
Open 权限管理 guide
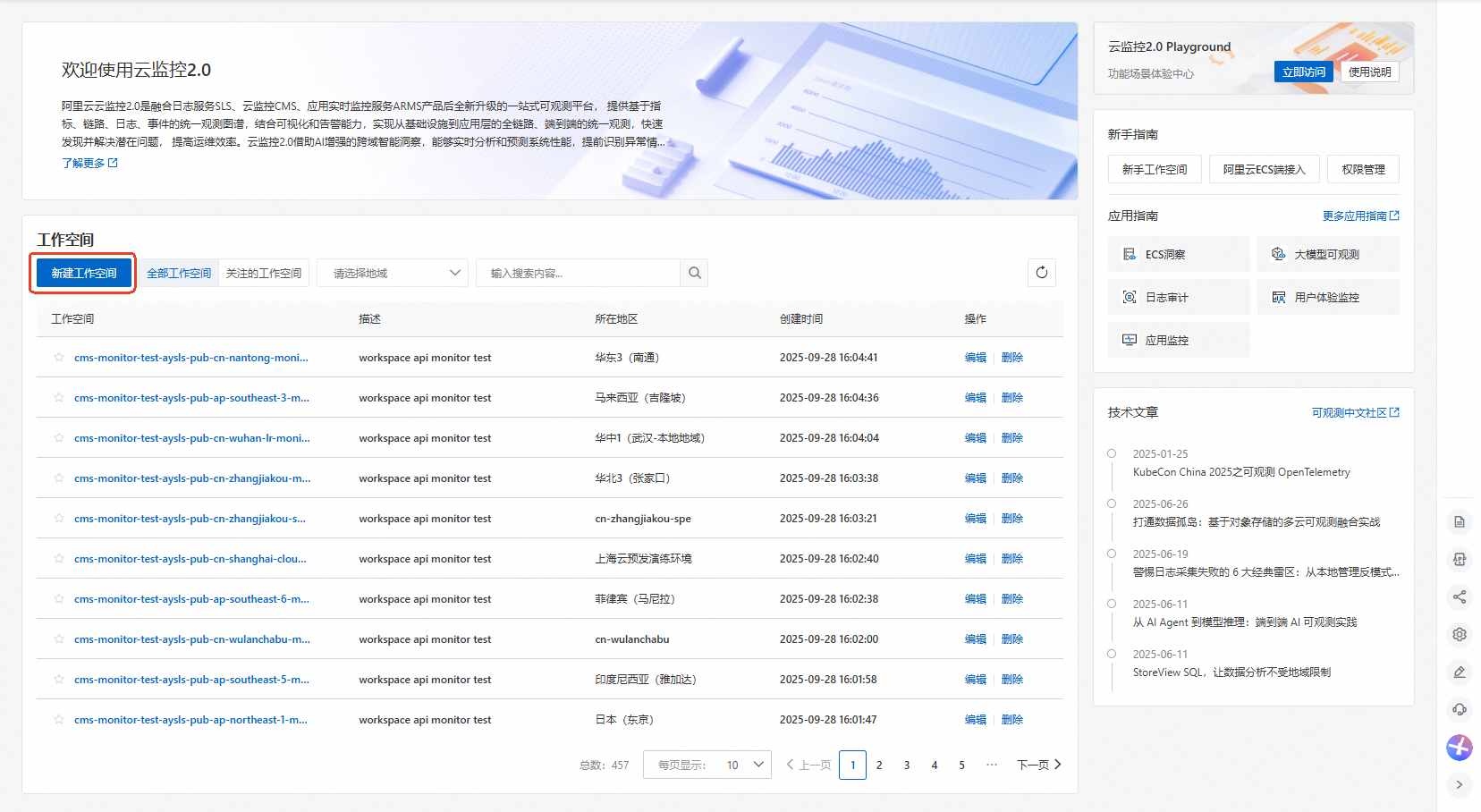click(x=1364, y=169)
